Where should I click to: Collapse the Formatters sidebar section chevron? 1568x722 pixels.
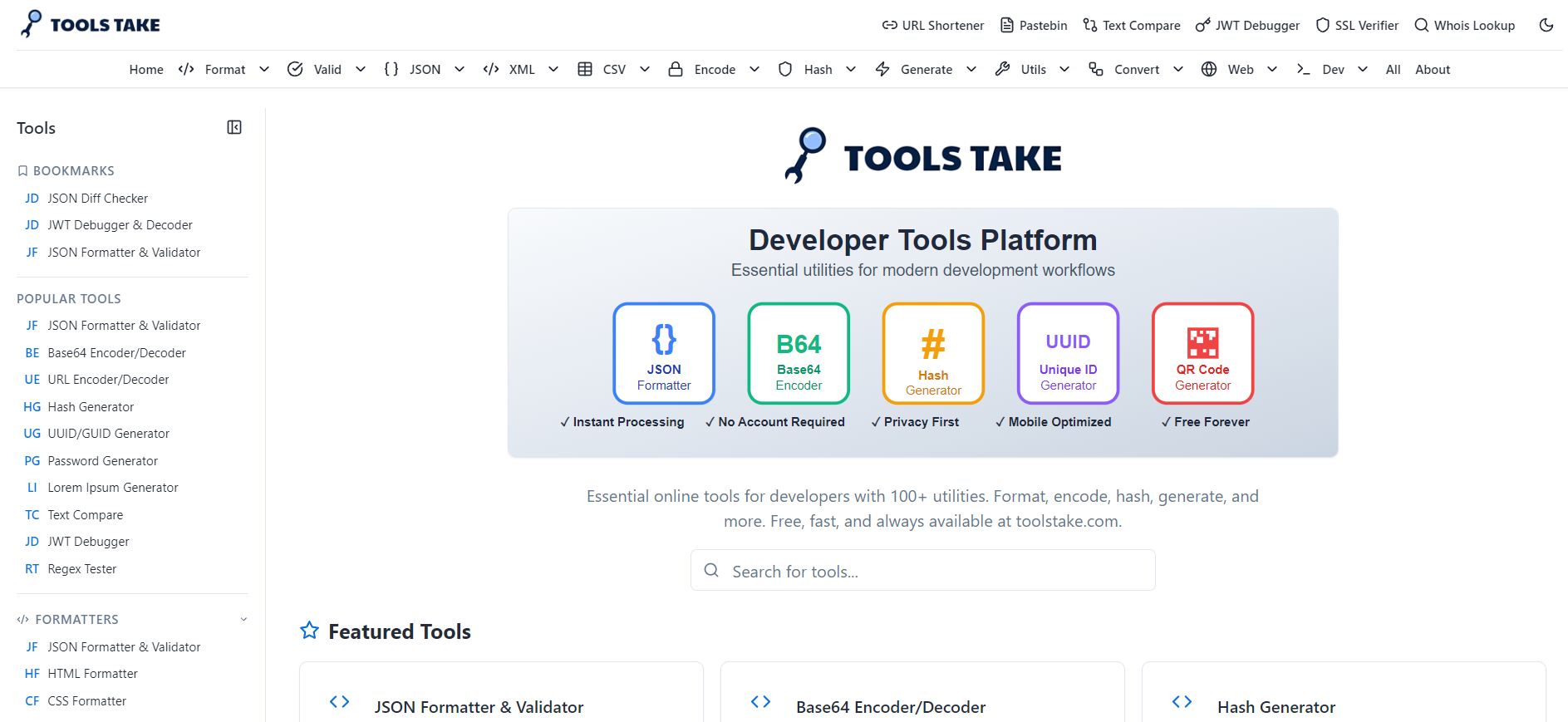point(243,619)
